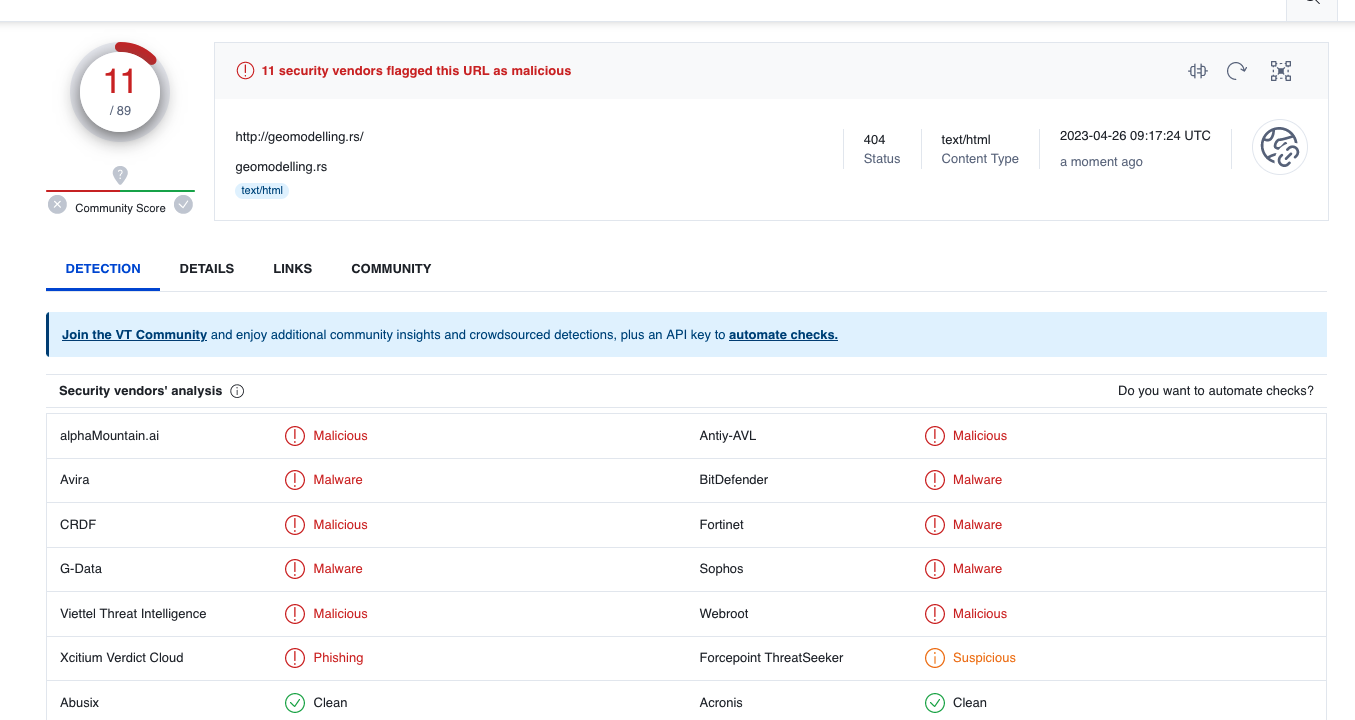Click the search icon in the top right corner
The width and height of the screenshot is (1355, 720).
(1313, 3)
